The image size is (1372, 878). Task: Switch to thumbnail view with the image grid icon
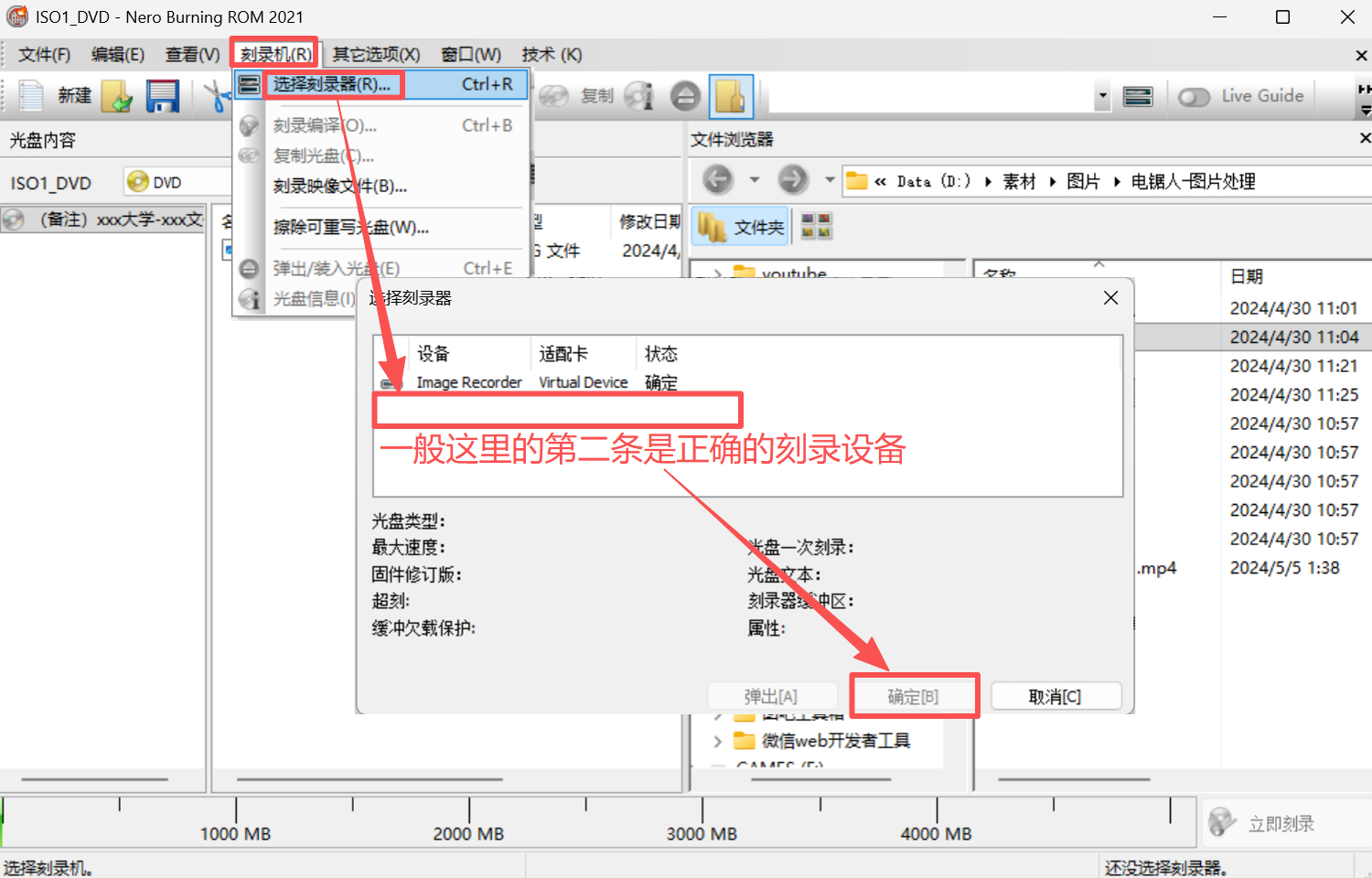point(814,226)
